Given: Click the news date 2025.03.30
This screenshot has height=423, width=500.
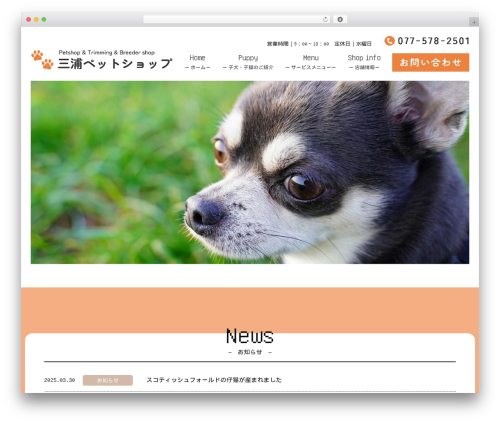Looking at the screenshot, I should (59, 380).
